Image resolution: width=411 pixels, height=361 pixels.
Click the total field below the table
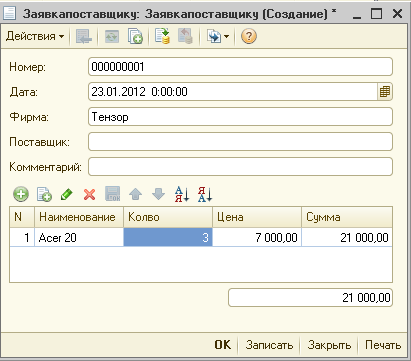click(x=310, y=297)
